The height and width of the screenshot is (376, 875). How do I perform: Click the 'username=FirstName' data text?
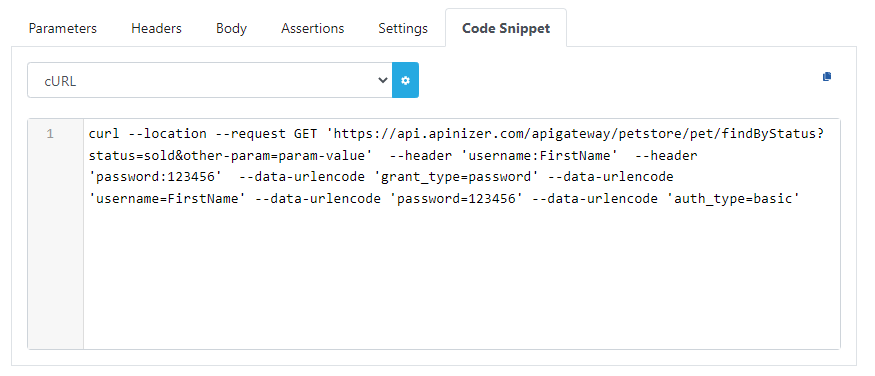167,199
